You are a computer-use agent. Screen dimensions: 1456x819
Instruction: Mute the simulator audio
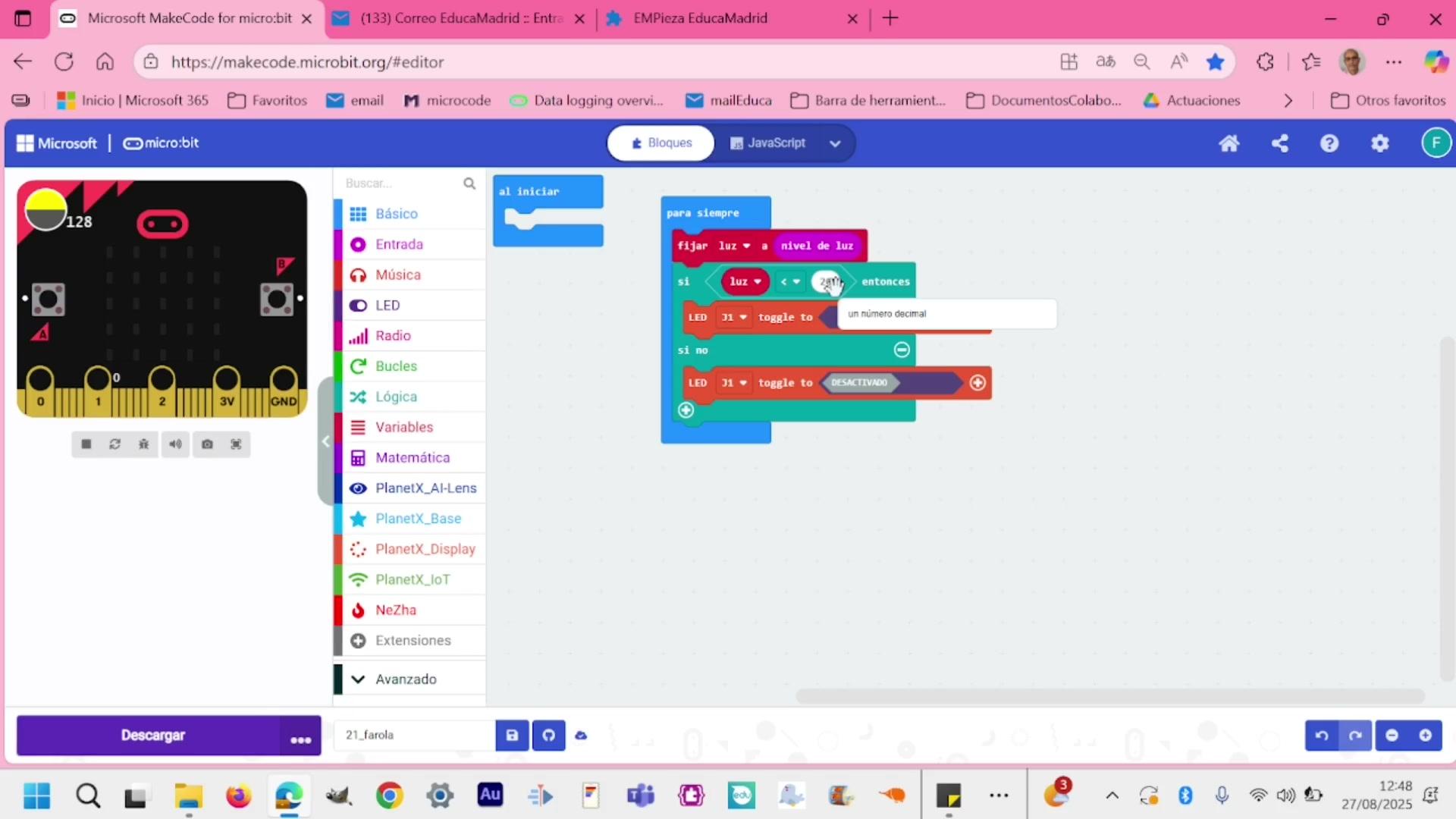(175, 444)
